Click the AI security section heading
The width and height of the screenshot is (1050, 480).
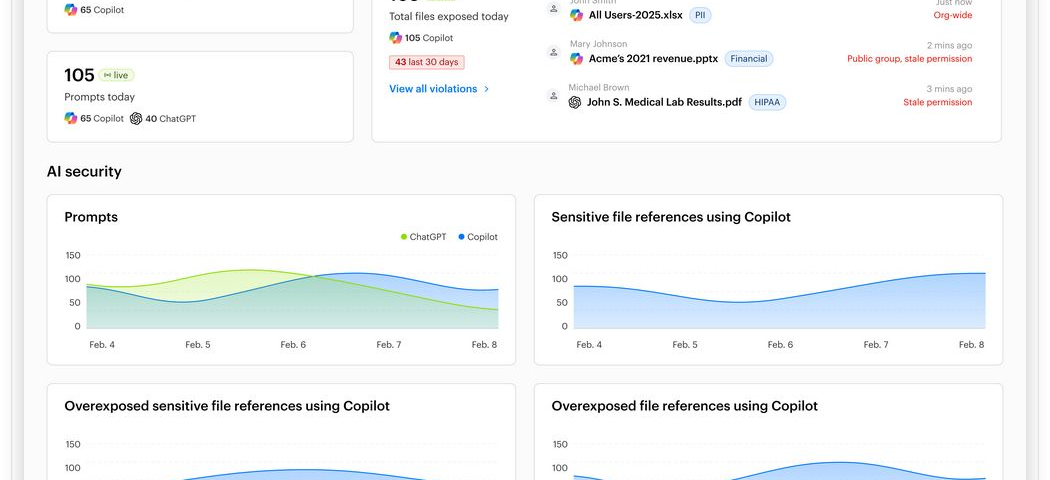[84, 172]
